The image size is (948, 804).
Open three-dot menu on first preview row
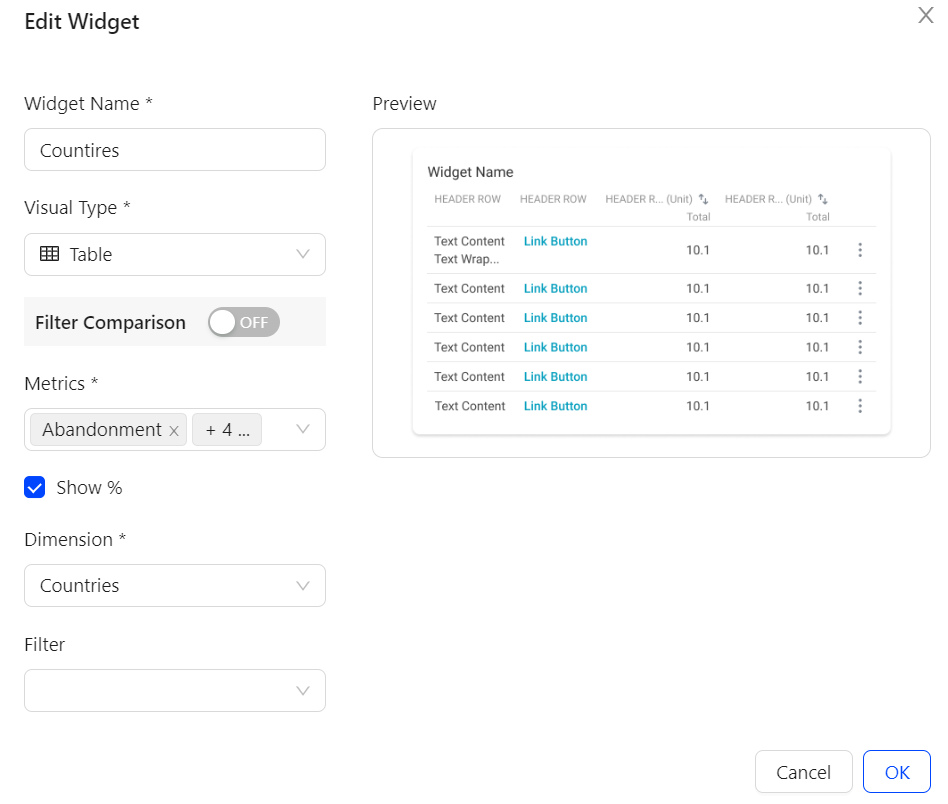[860, 250]
